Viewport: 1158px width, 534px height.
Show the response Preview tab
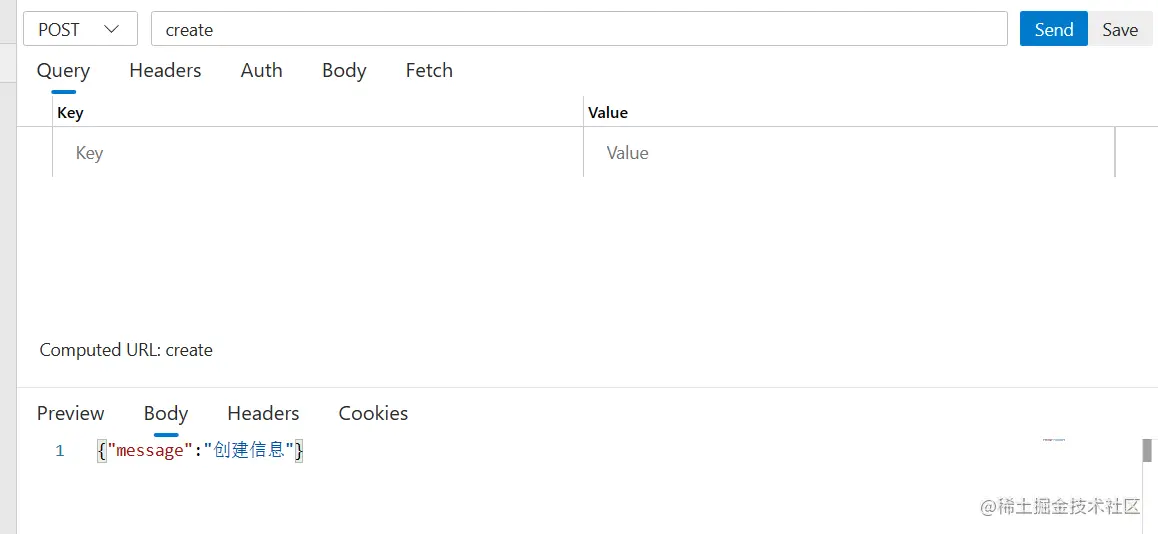pyautogui.click(x=70, y=414)
